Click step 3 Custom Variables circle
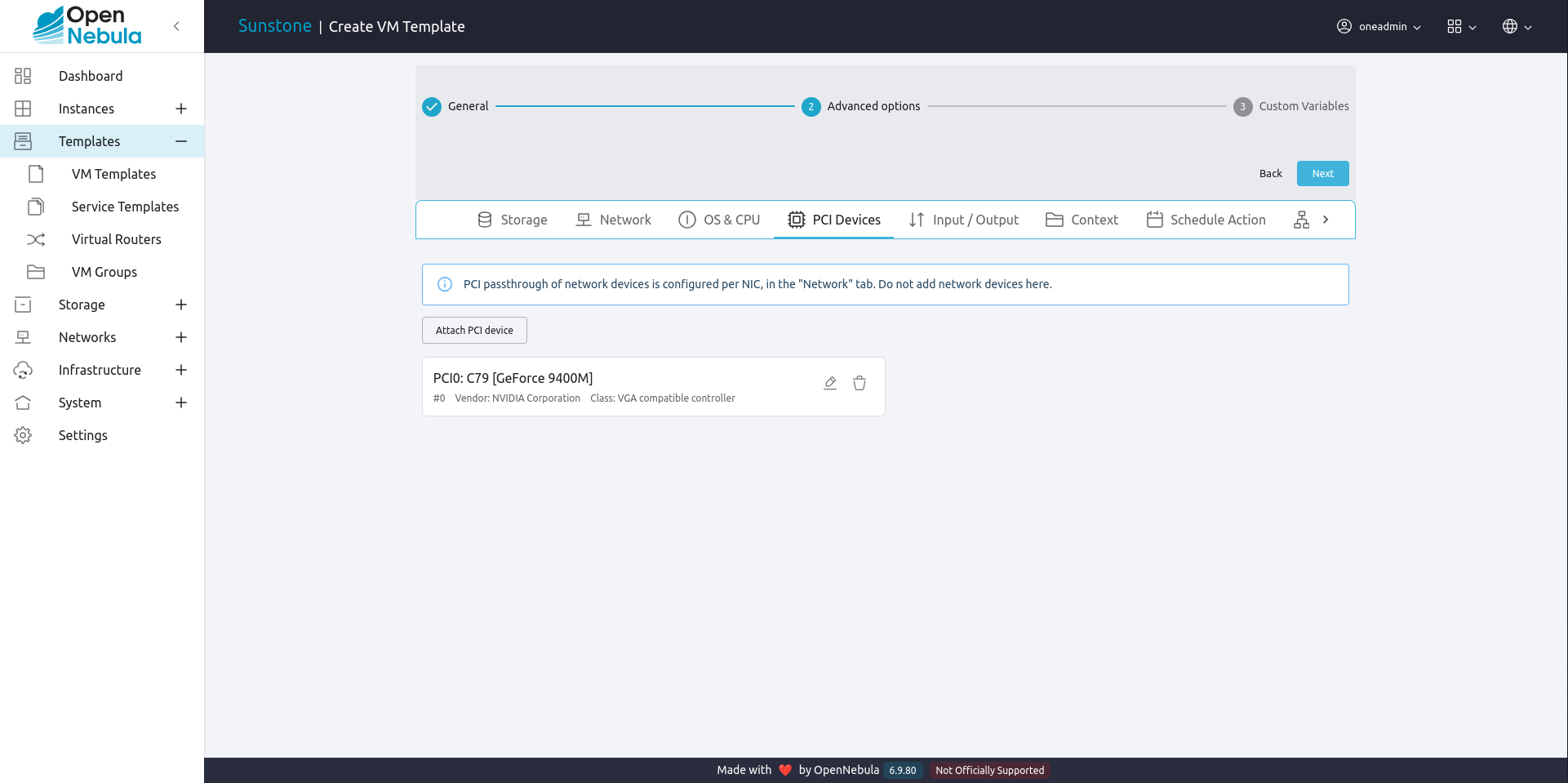 click(x=1243, y=107)
